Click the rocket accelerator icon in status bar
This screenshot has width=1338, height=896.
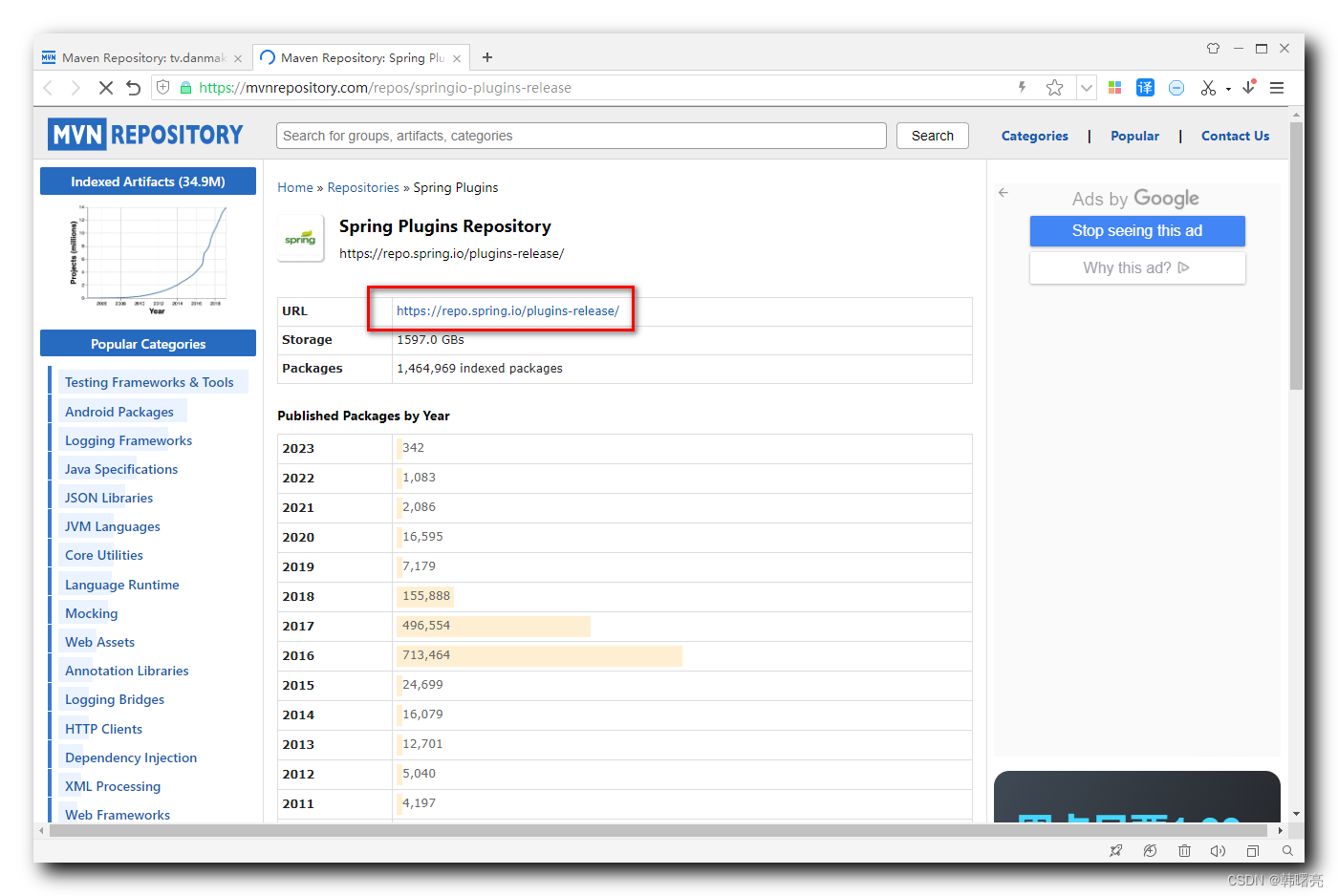point(1115,851)
